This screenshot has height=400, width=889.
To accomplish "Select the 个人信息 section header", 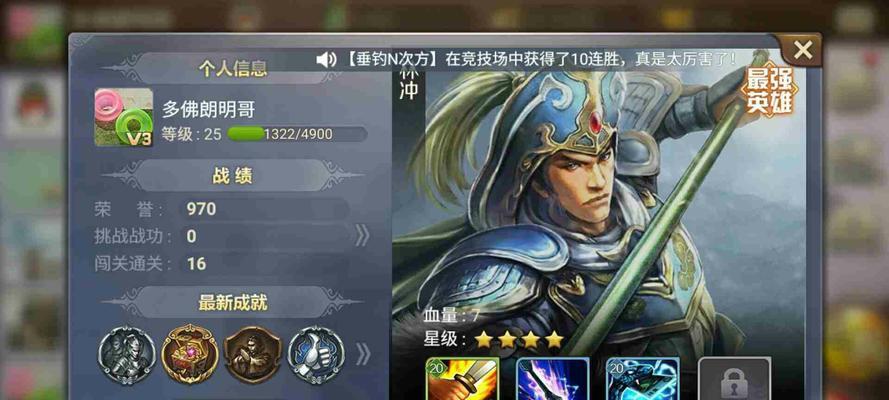I will click(232, 69).
